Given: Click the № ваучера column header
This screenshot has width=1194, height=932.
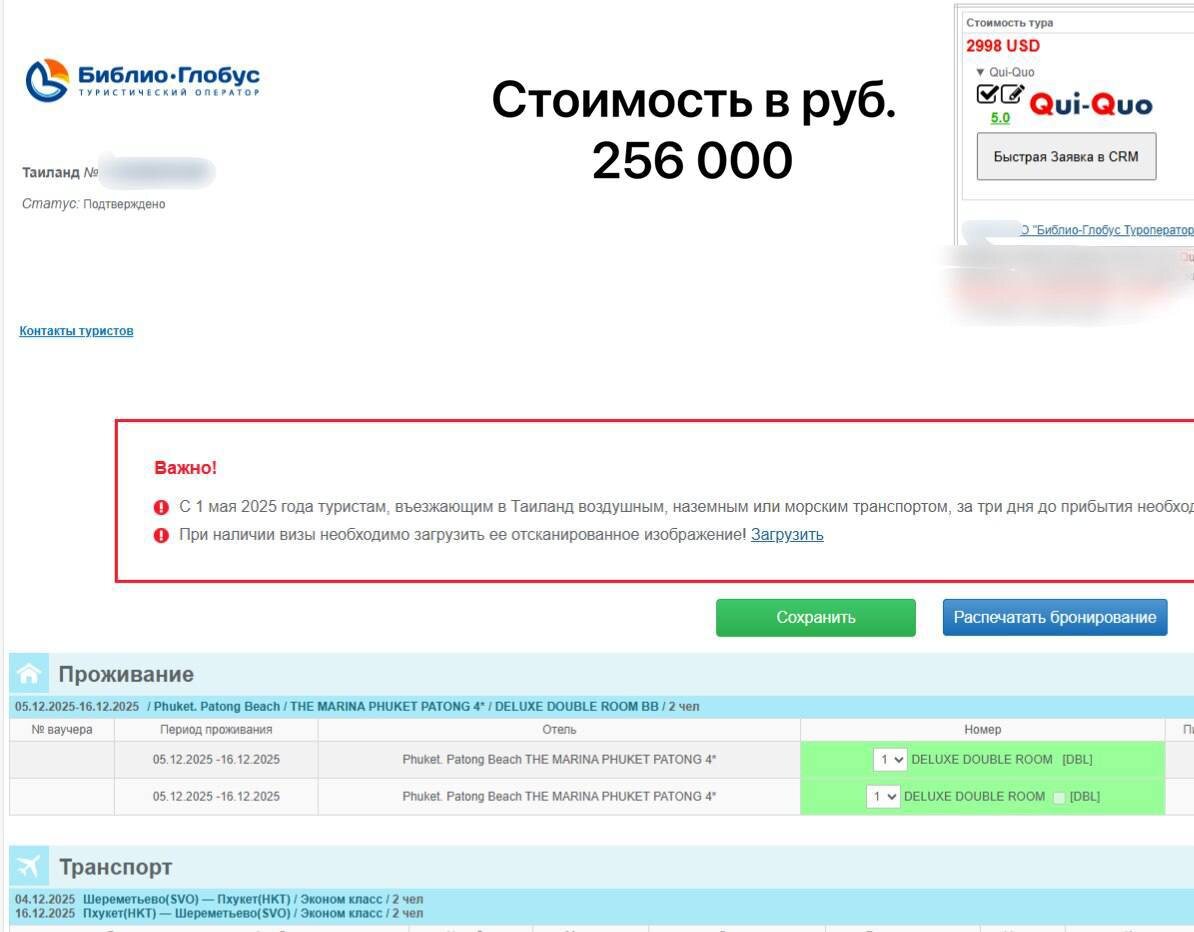Looking at the screenshot, I should coord(62,729).
